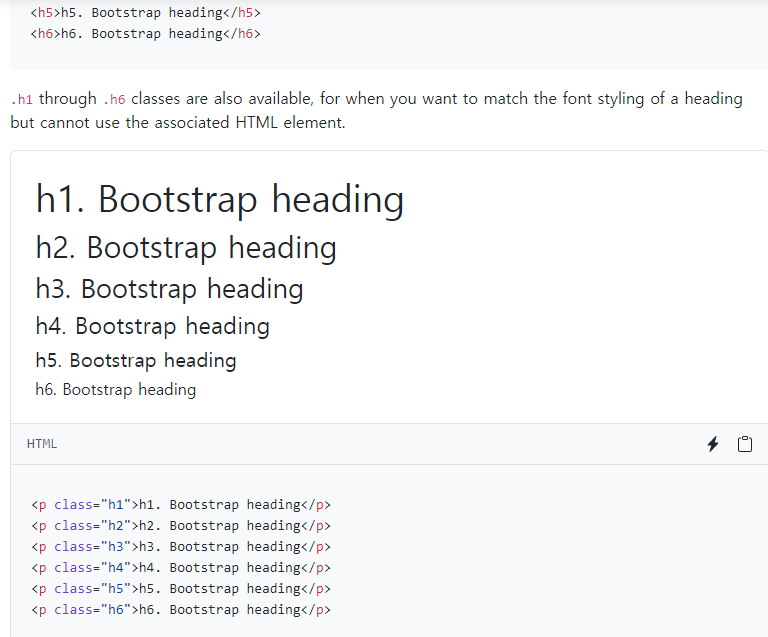The width and height of the screenshot is (768, 637).
Task: Click the .h1 inline code text
Action: pos(22,99)
